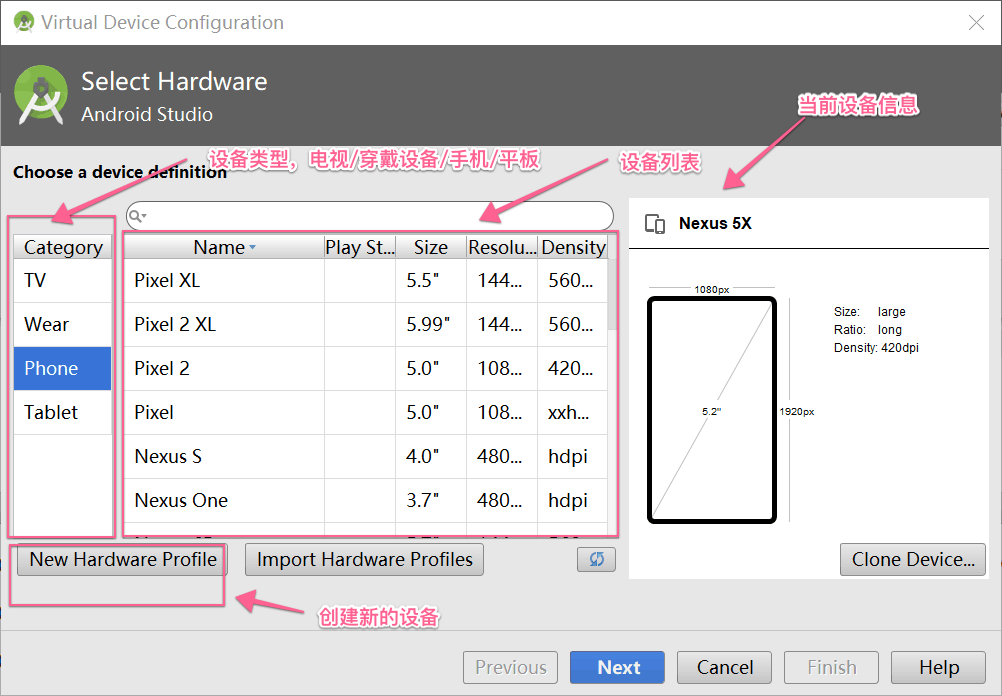Click the Density: 420dpi text
This screenshot has width=1002, height=696.
(x=876, y=348)
